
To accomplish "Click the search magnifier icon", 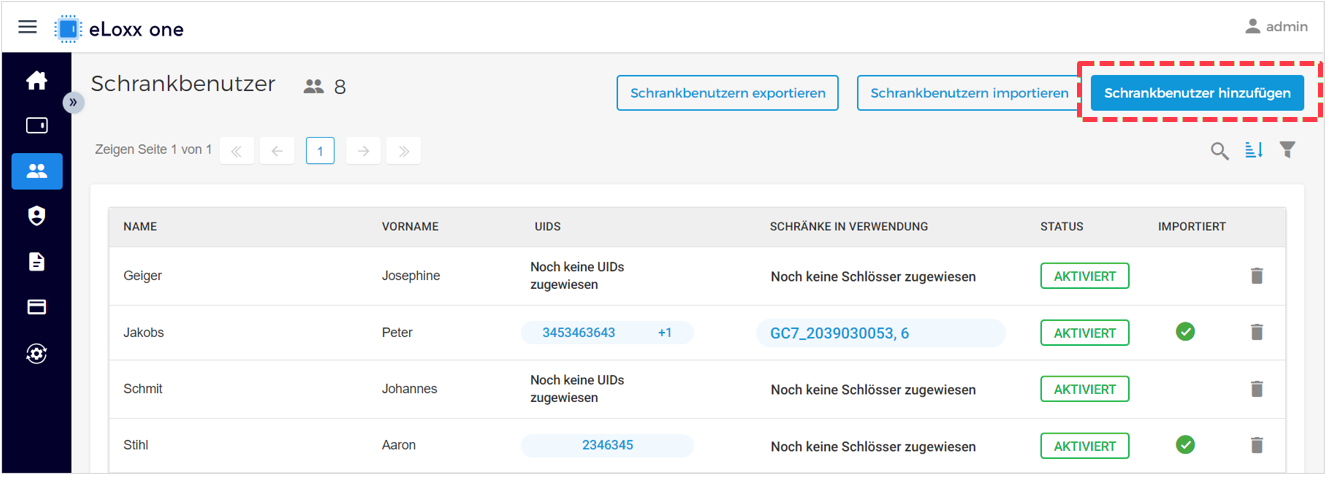I will click(1220, 151).
